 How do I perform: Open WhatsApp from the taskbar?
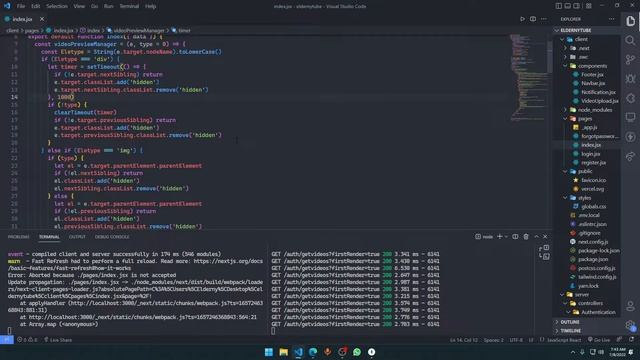pos(357,352)
